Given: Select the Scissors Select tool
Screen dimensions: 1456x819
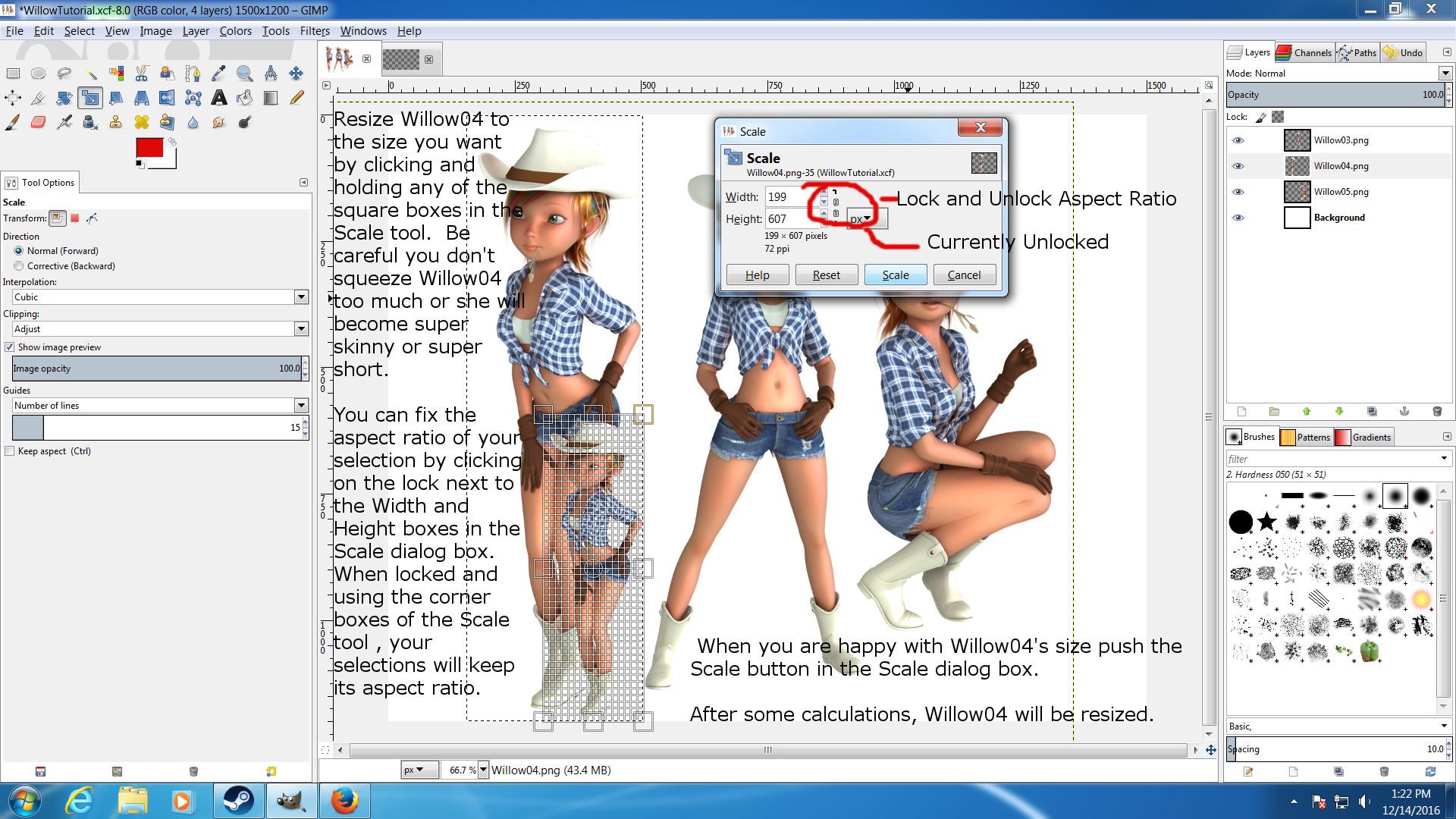Looking at the screenshot, I should [x=142, y=74].
